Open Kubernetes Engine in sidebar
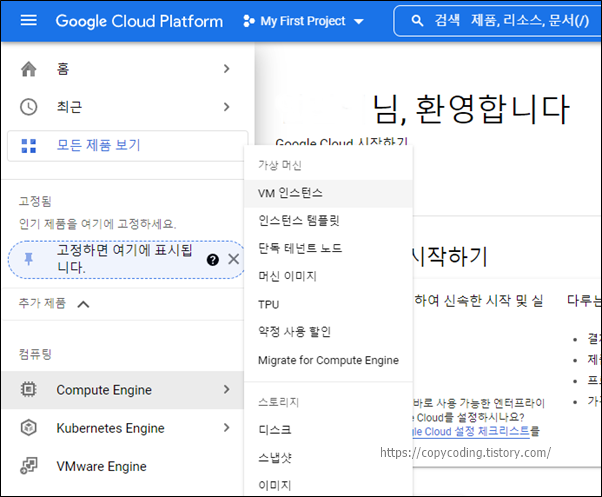This screenshot has height=497, width=602. (x=123, y=428)
